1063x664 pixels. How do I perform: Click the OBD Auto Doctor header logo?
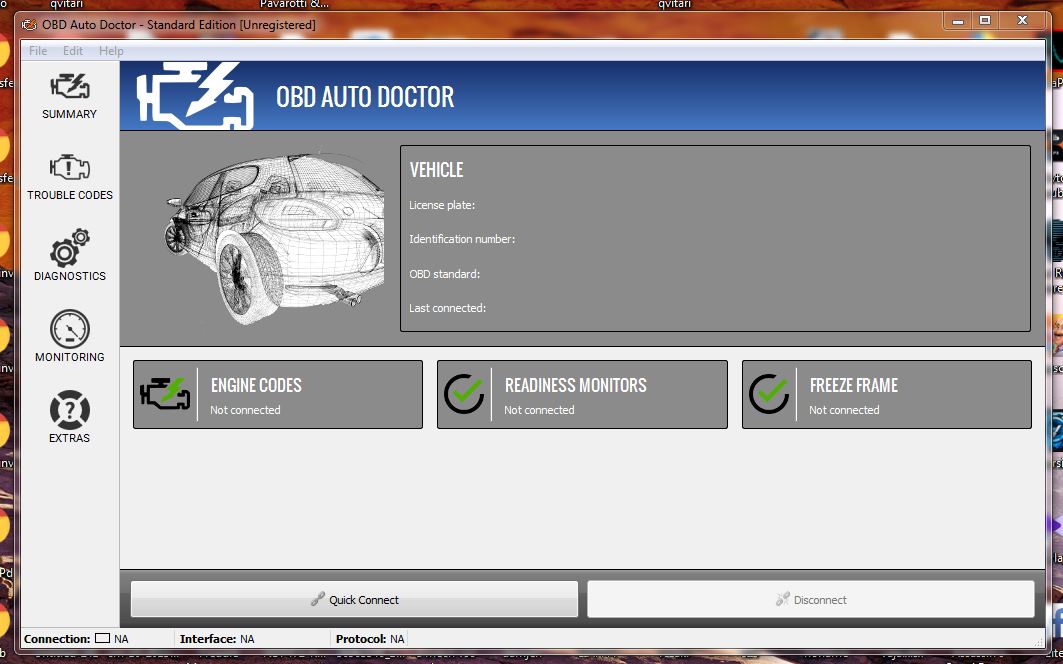(195, 96)
